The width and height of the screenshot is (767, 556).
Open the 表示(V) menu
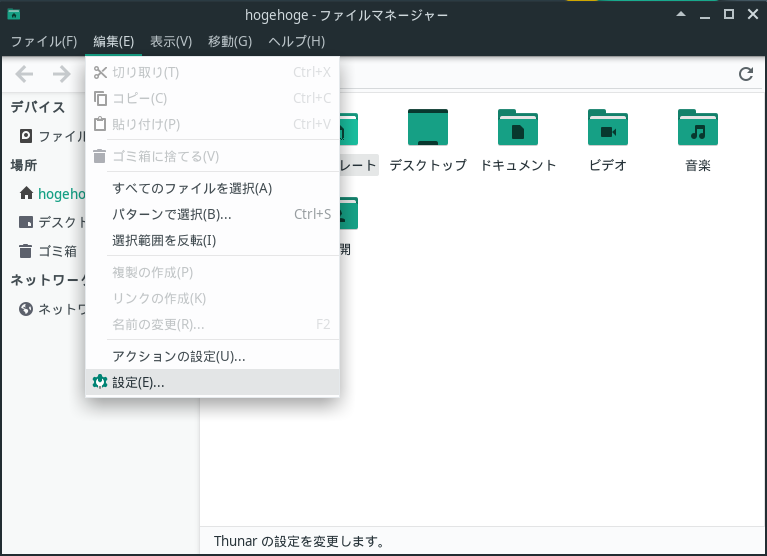(171, 42)
